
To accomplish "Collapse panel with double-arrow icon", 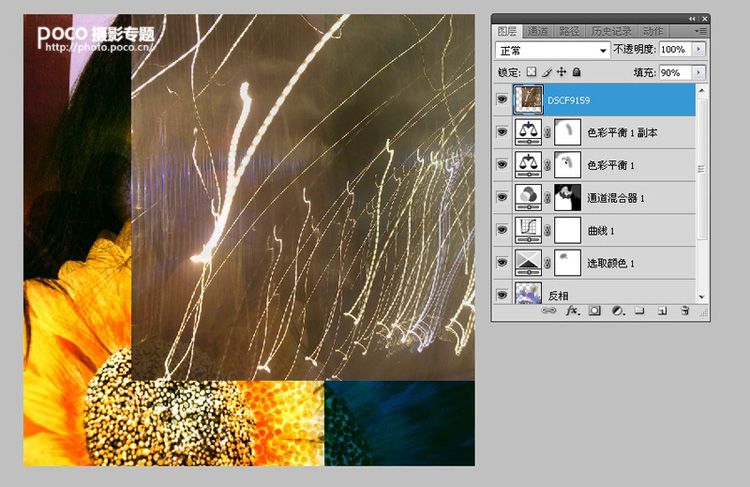I will 692,19.
